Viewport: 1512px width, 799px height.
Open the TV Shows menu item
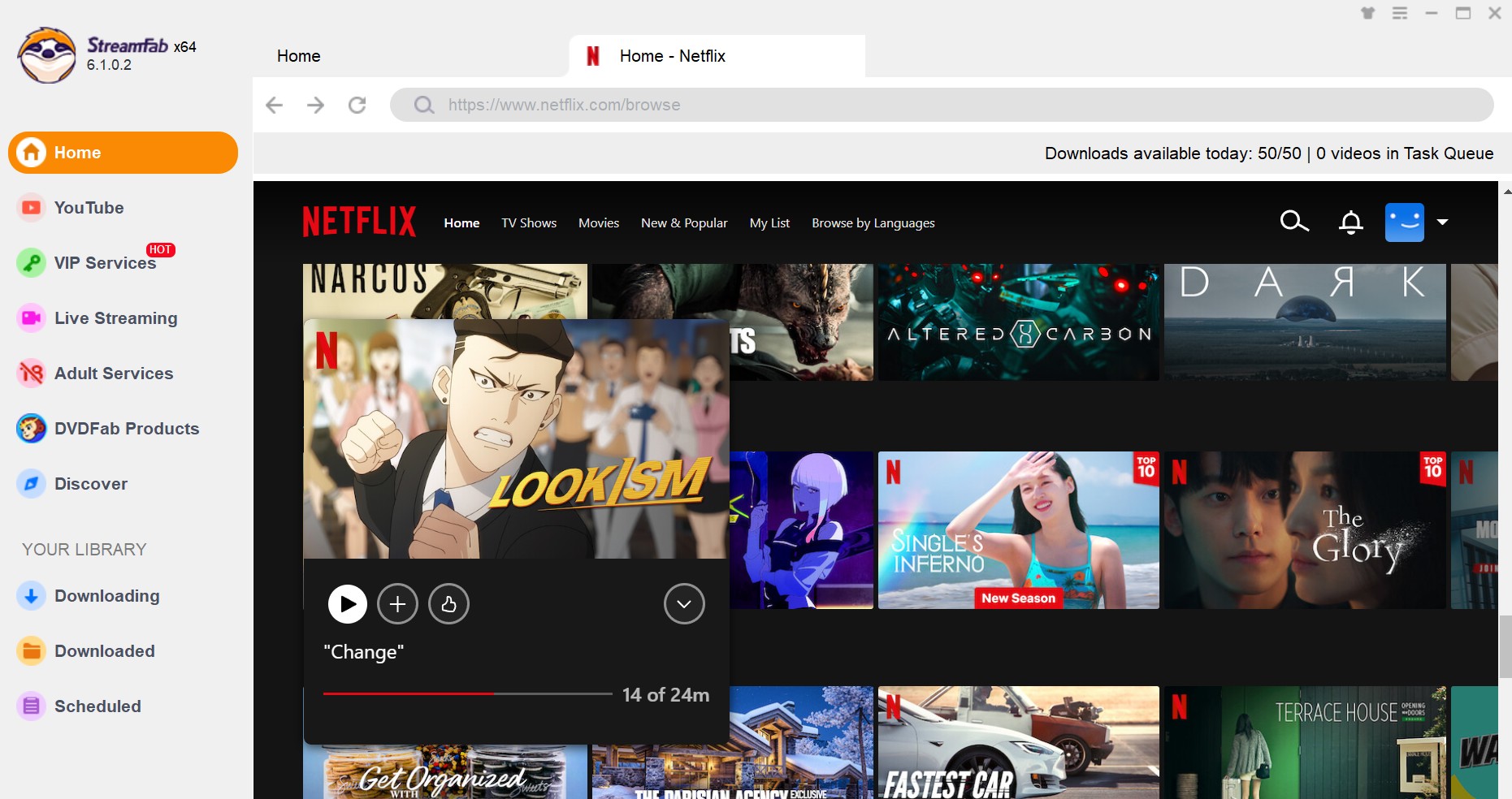point(528,223)
